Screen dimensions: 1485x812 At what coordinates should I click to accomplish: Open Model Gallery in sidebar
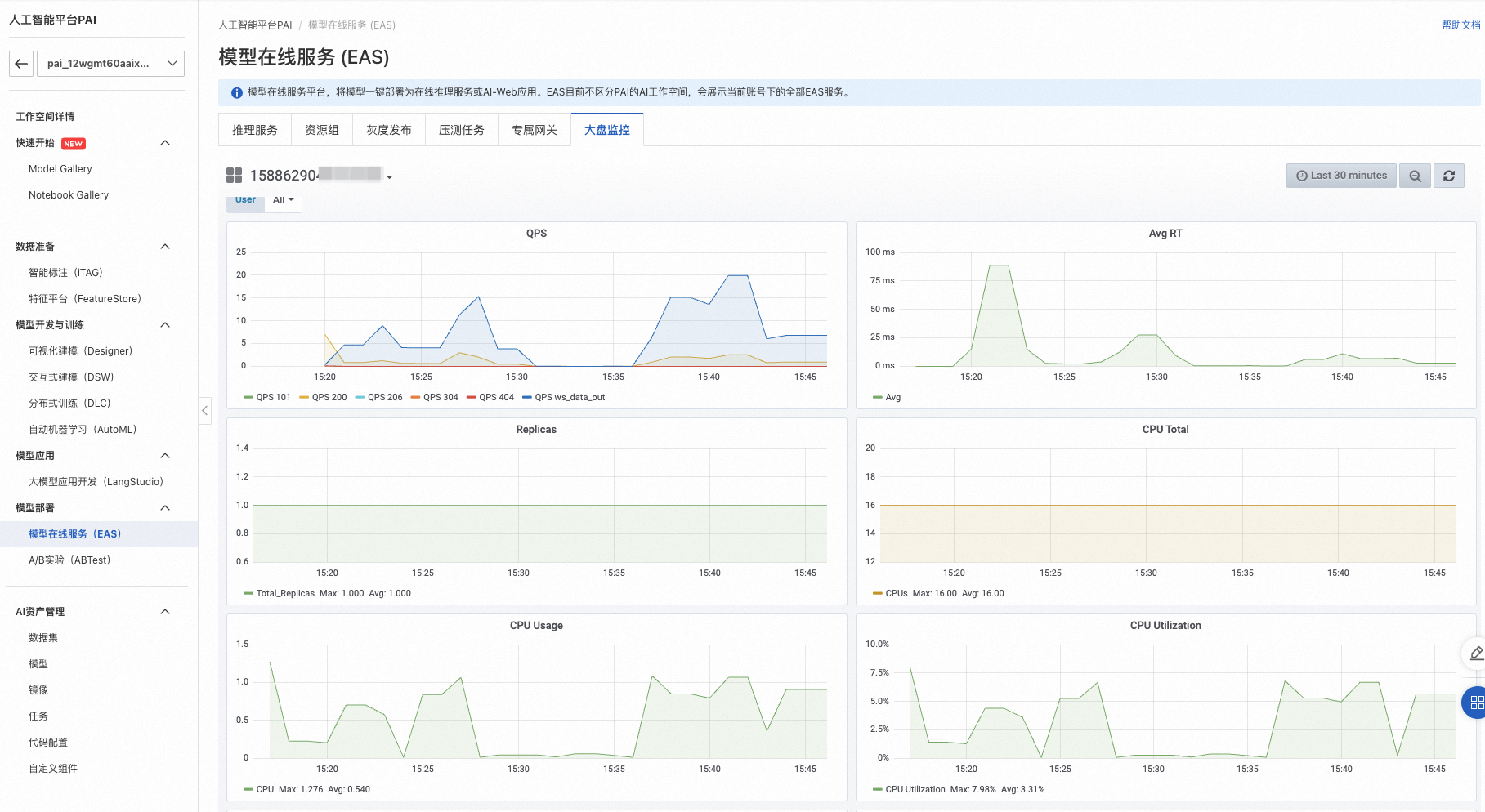60,169
